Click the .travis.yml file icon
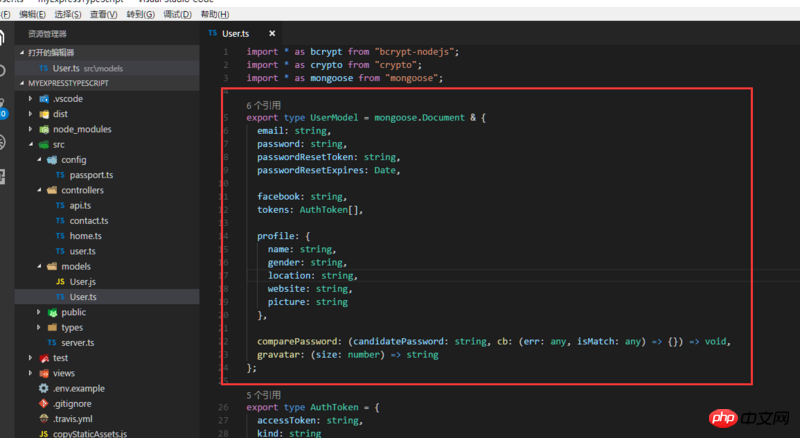This screenshot has width=800, height=438. point(44,419)
